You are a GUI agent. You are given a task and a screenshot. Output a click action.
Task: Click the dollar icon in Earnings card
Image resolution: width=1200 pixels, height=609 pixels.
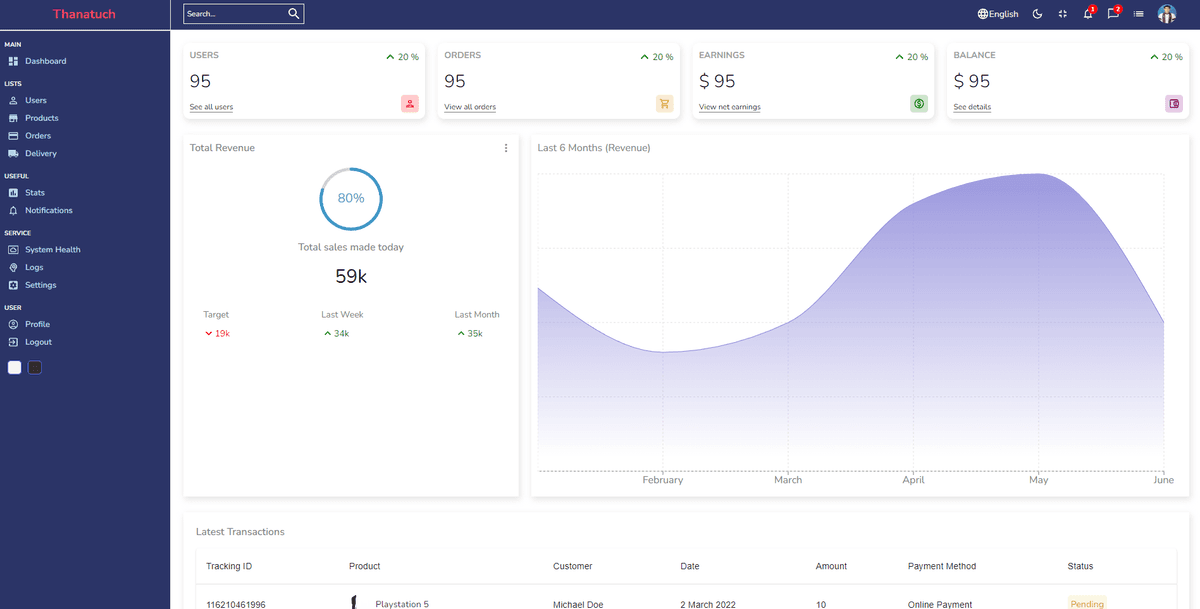coord(919,103)
